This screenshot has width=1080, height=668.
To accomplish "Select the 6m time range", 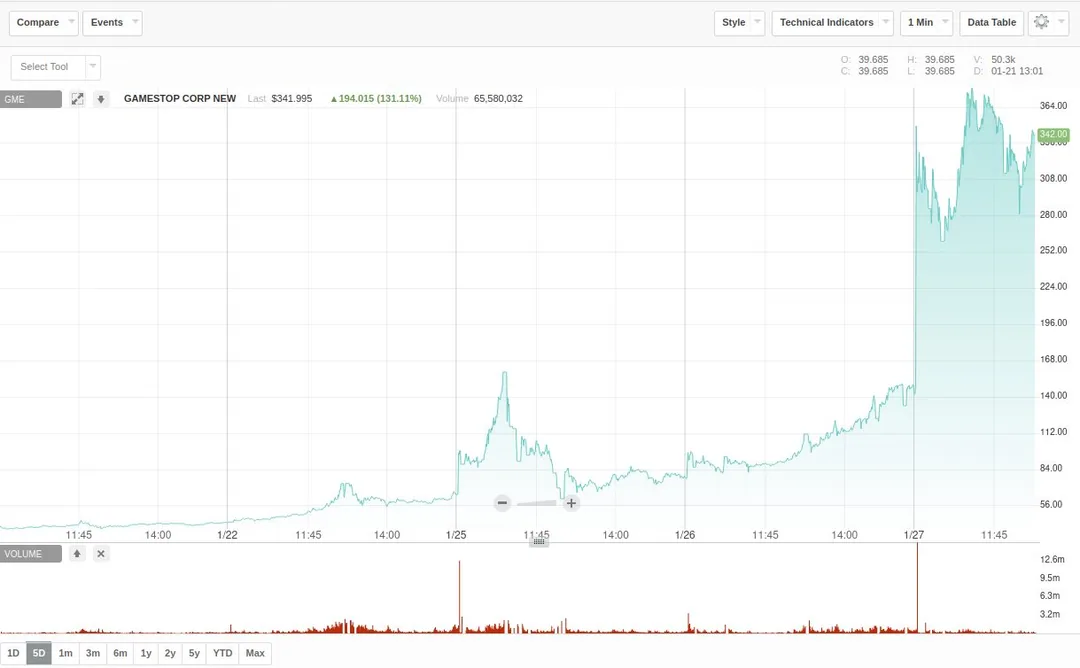I will pos(121,654).
